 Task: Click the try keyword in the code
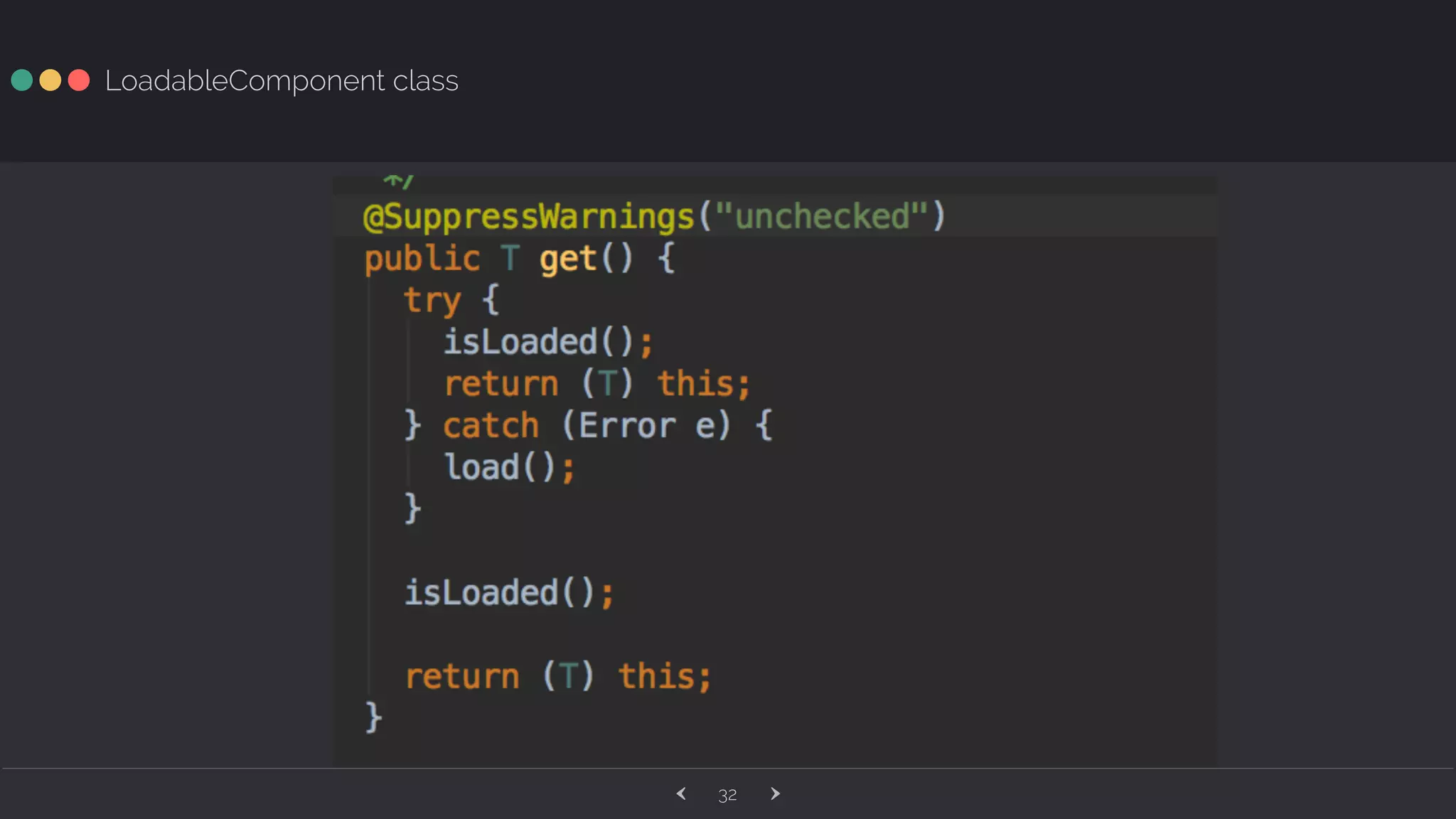(432, 300)
